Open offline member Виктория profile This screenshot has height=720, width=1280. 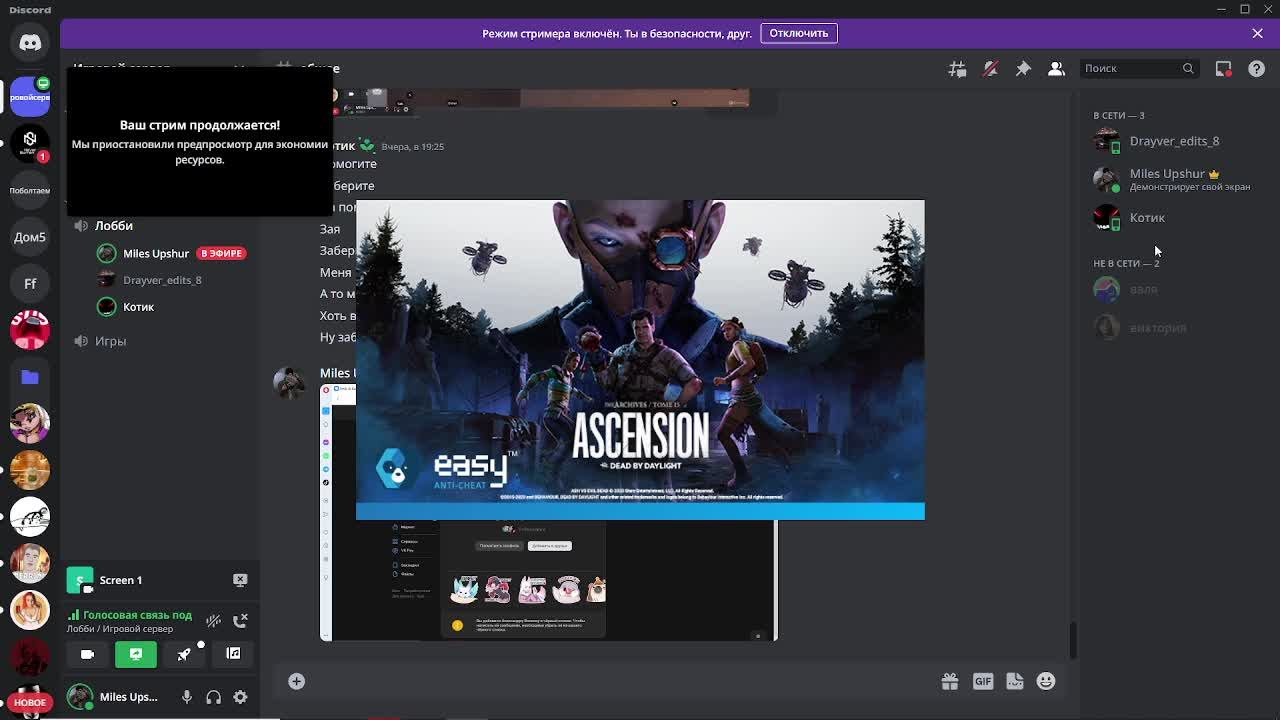coord(1173,327)
